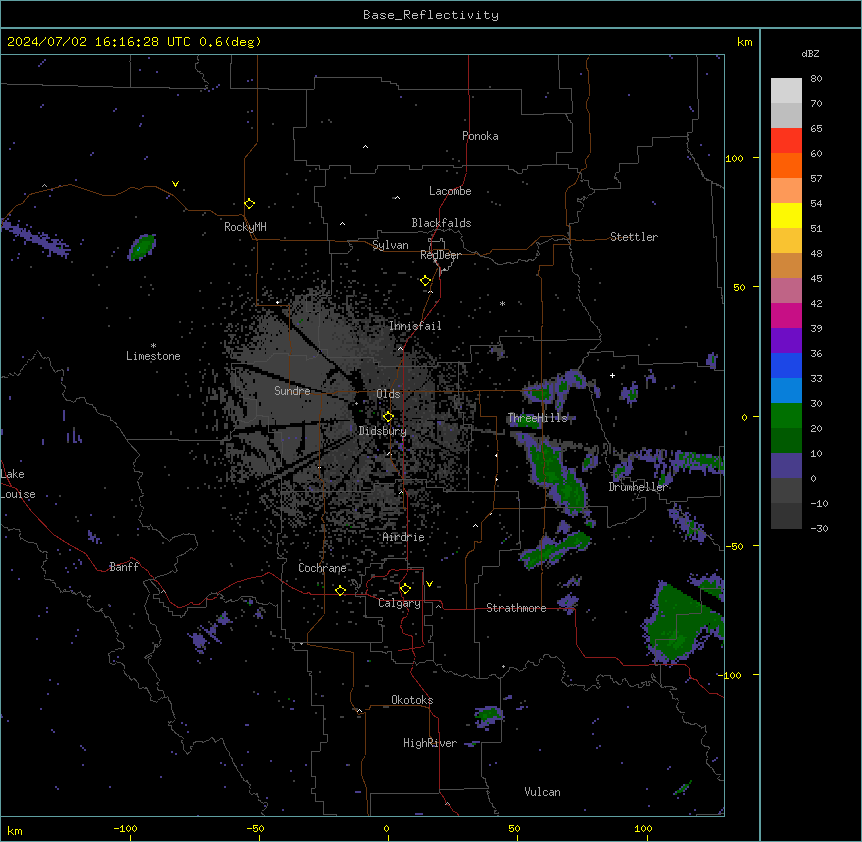Click the dBZ legend heading
Viewport: 862px width, 842px height.
810,53
